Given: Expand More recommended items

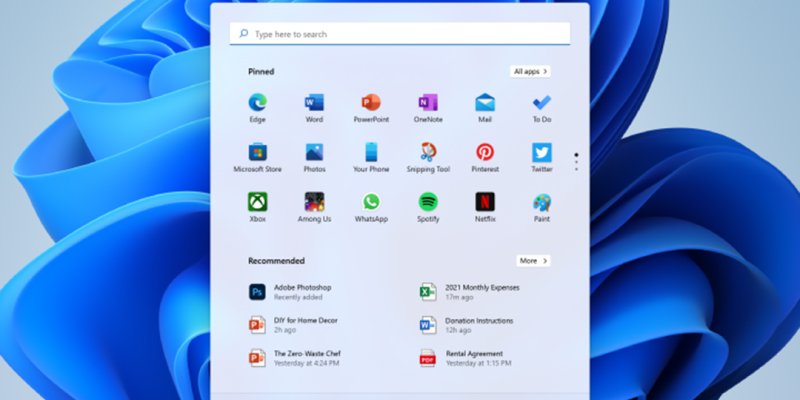Looking at the screenshot, I should 533,261.
